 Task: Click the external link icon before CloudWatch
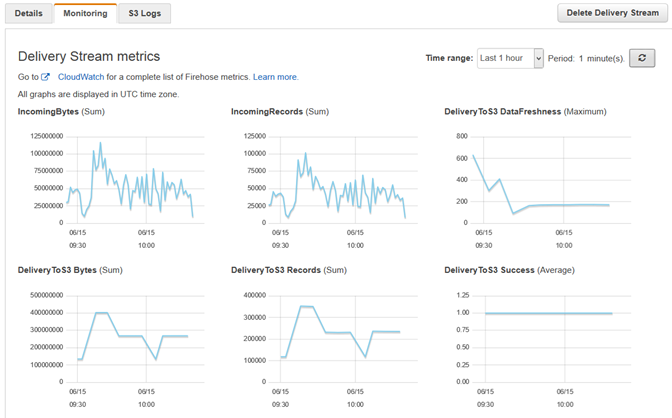(45, 77)
